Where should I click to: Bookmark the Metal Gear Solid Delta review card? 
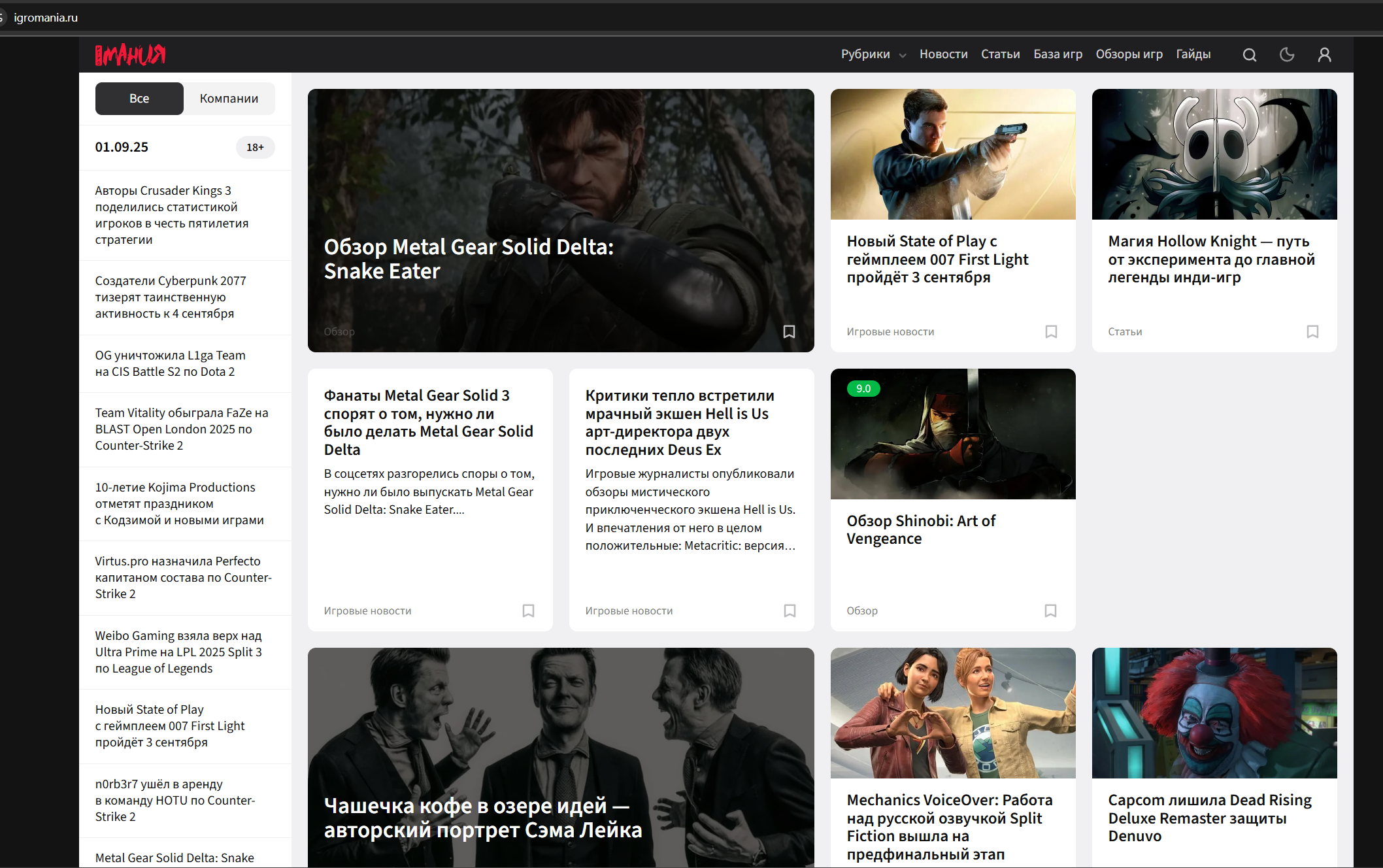789,331
